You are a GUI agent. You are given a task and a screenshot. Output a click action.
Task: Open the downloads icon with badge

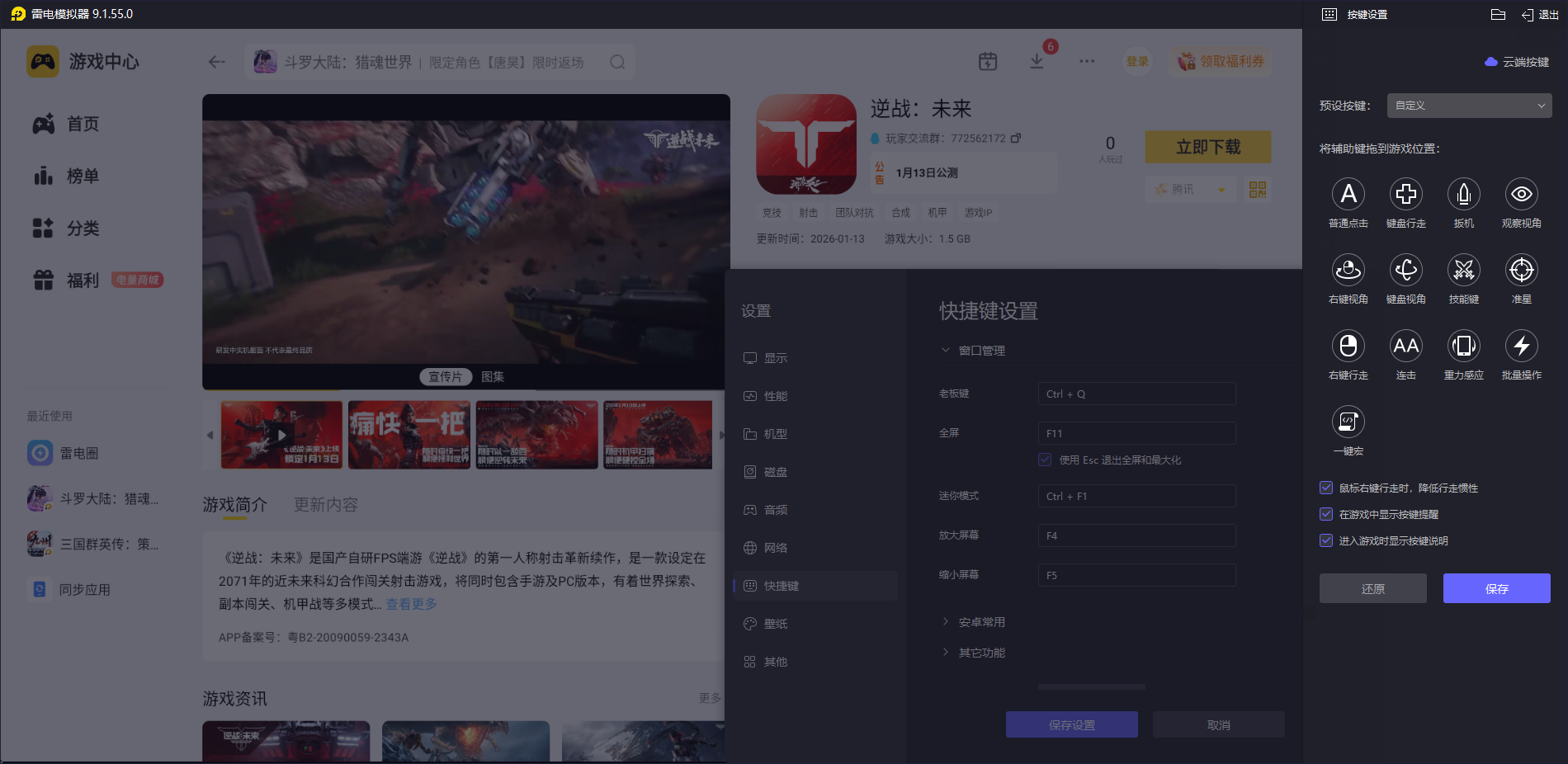[1037, 61]
